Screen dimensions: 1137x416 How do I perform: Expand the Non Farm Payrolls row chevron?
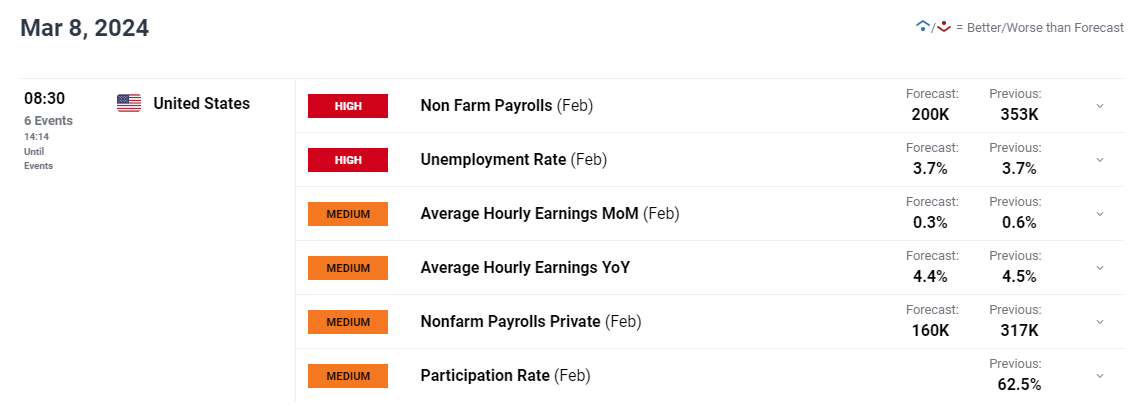click(1099, 106)
